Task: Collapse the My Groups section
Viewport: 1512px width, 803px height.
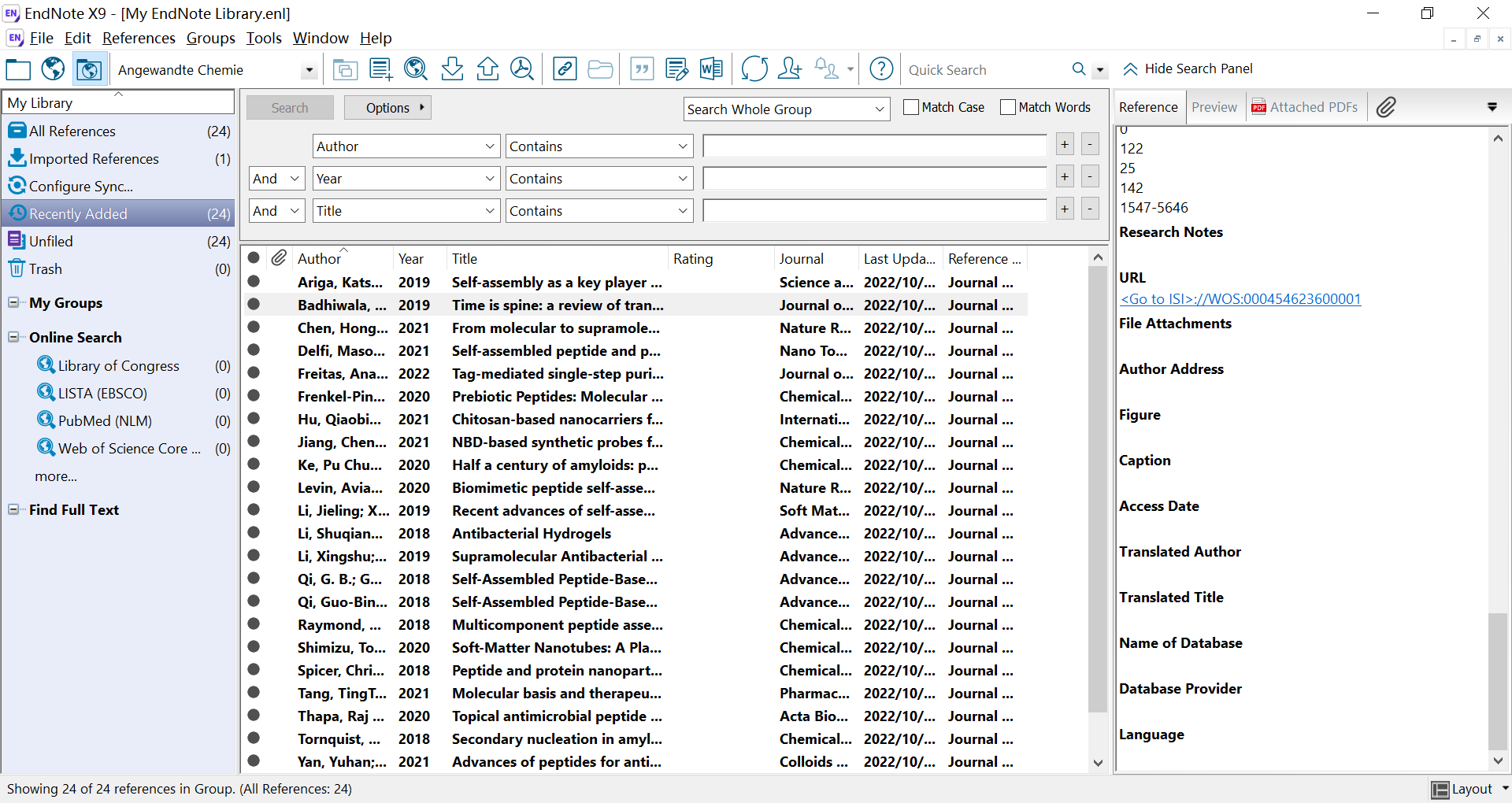Action: [13, 302]
